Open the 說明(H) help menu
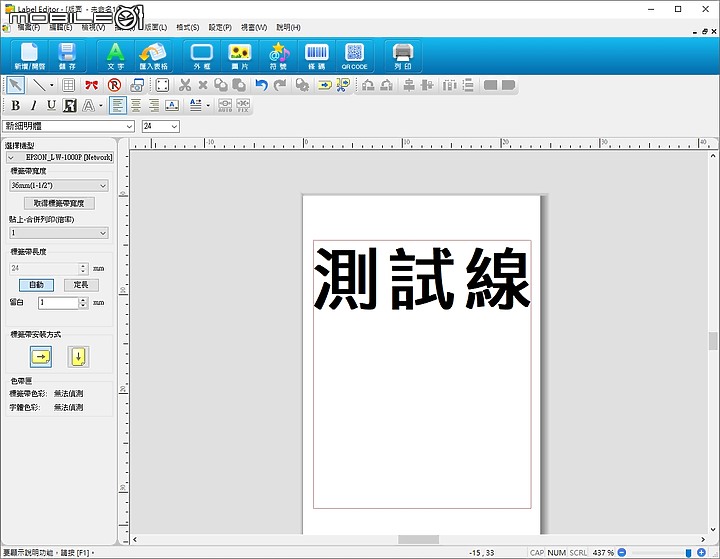This screenshot has width=720, height=559. click(x=288, y=28)
